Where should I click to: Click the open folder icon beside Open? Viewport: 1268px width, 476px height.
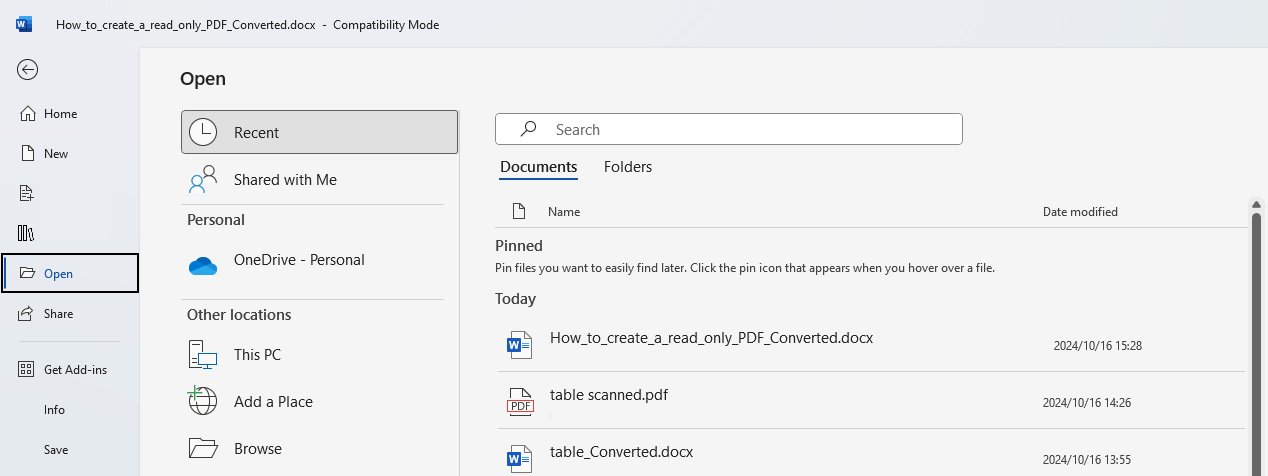click(x=28, y=273)
